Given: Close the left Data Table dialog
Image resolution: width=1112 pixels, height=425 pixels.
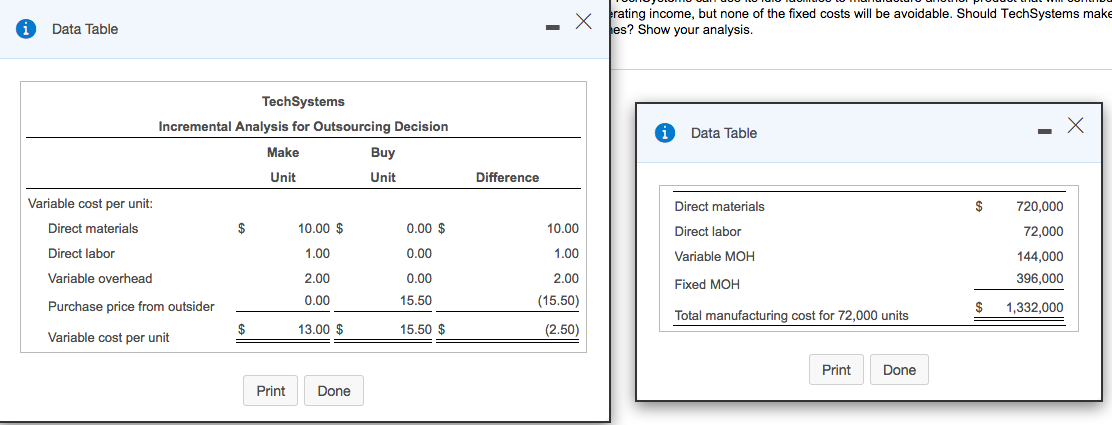Looking at the screenshot, I should (x=583, y=22).
